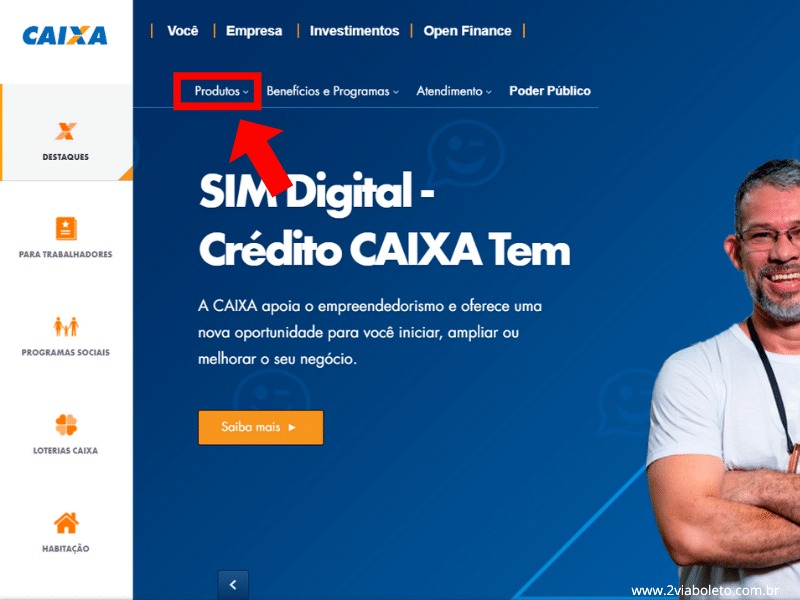800x600 pixels.
Task: Switch to the Investimentos tab
Action: [x=354, y=31]
